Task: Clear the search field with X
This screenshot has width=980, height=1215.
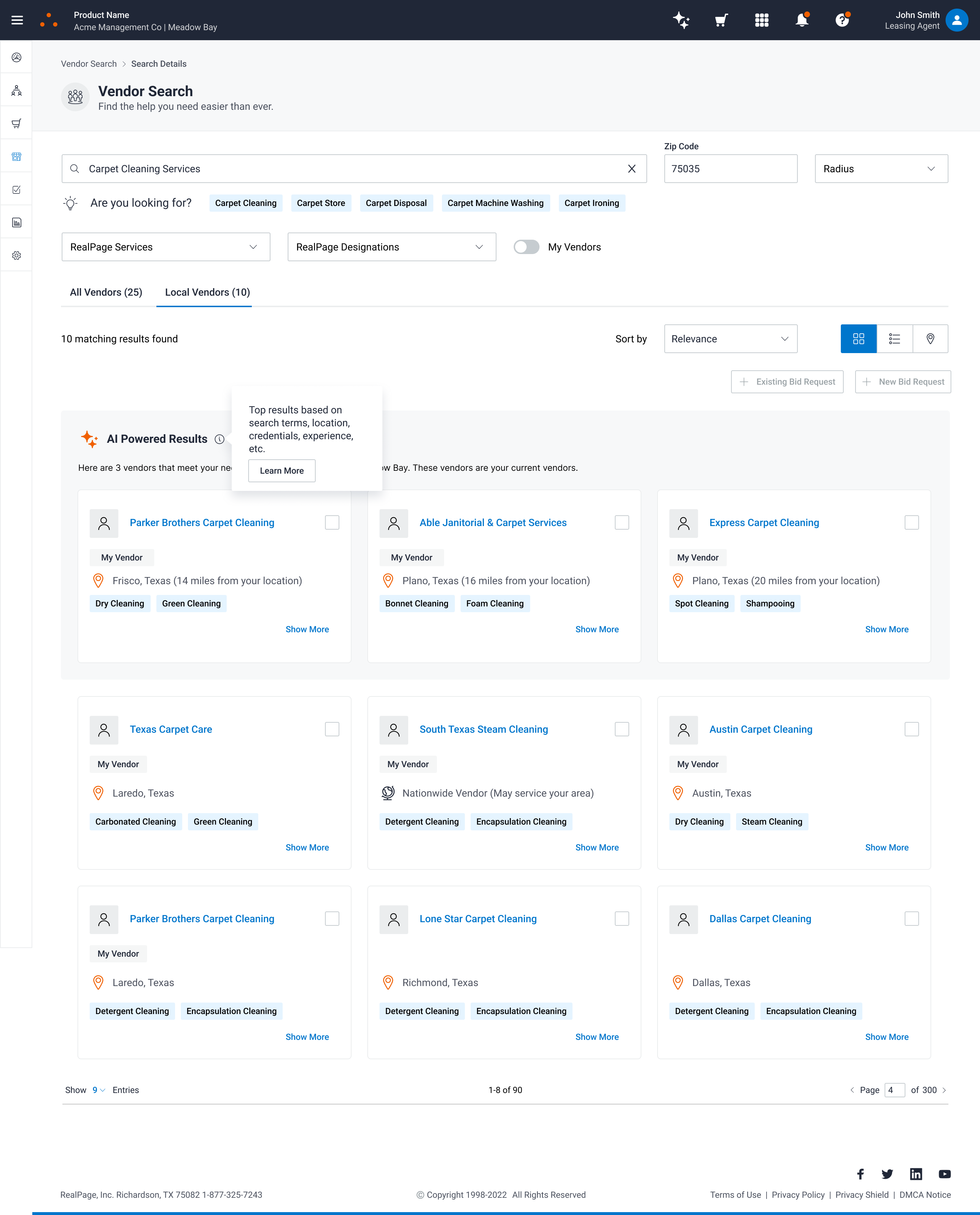Action: 632,169
